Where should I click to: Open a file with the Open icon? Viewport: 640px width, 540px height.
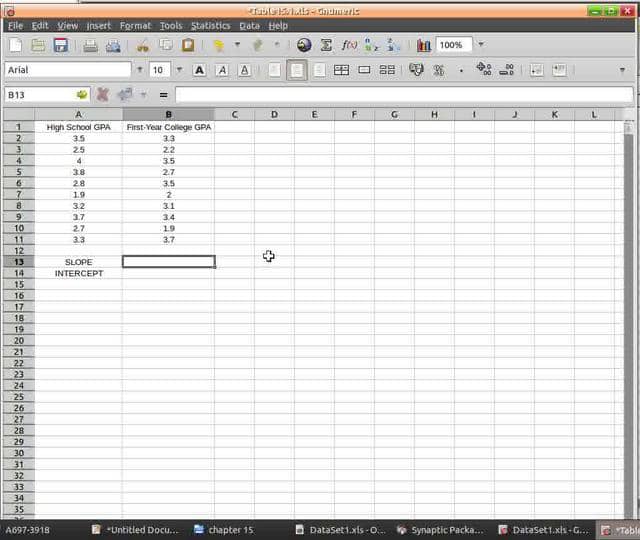[38, 45]
